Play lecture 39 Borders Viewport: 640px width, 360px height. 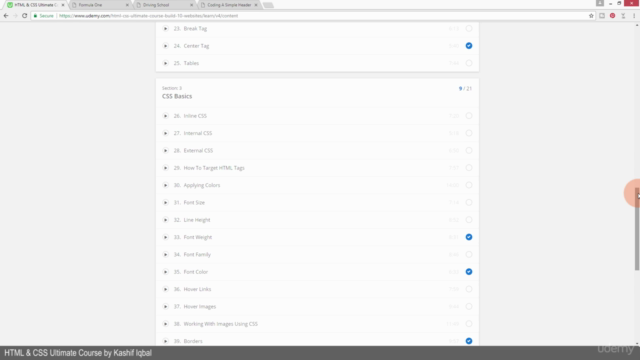point(165,341)
